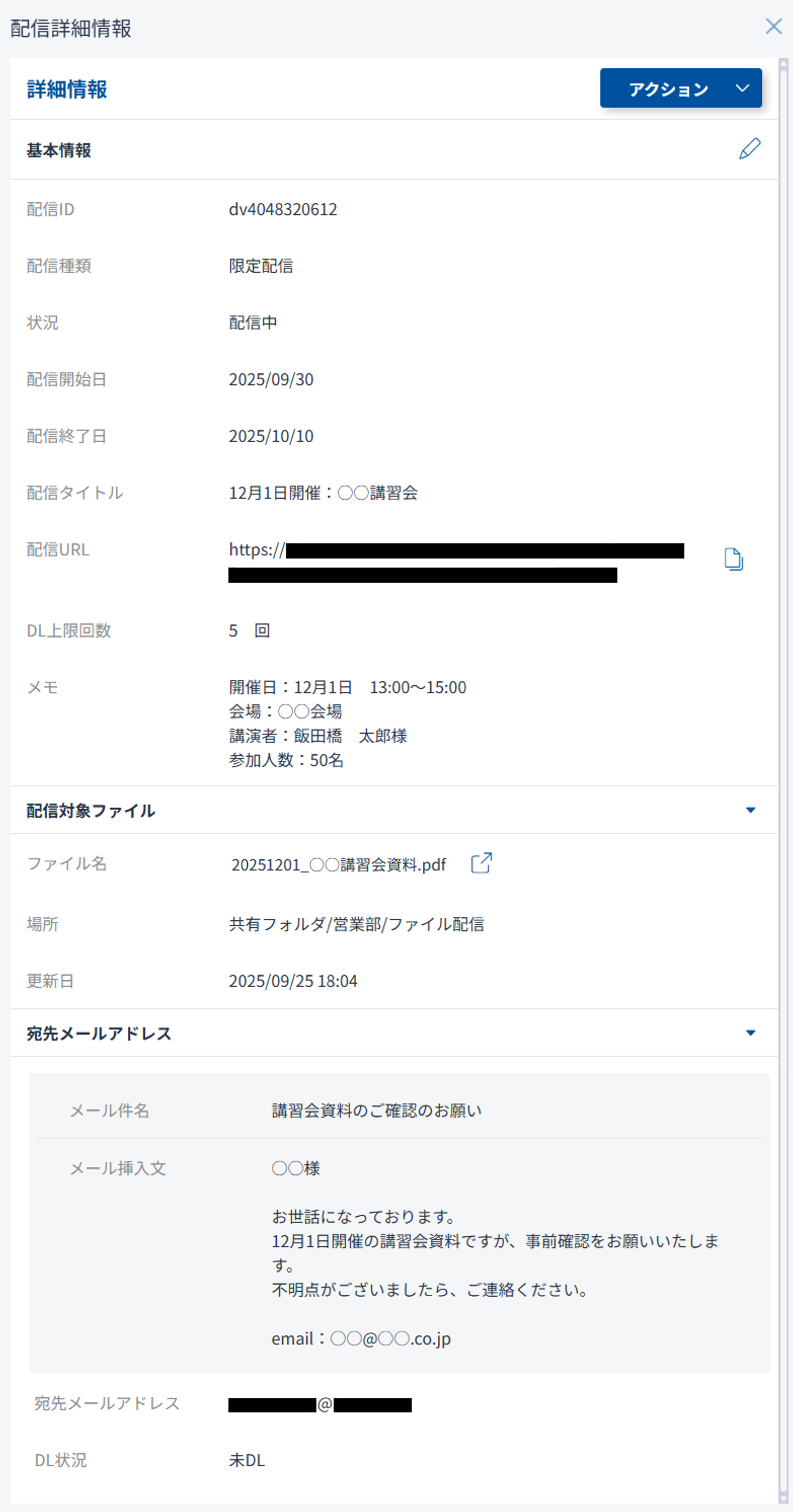Click the 基本情報 section header
Image resolution: width=793 pixels, height=1512 pixels.
click(59, 150)
